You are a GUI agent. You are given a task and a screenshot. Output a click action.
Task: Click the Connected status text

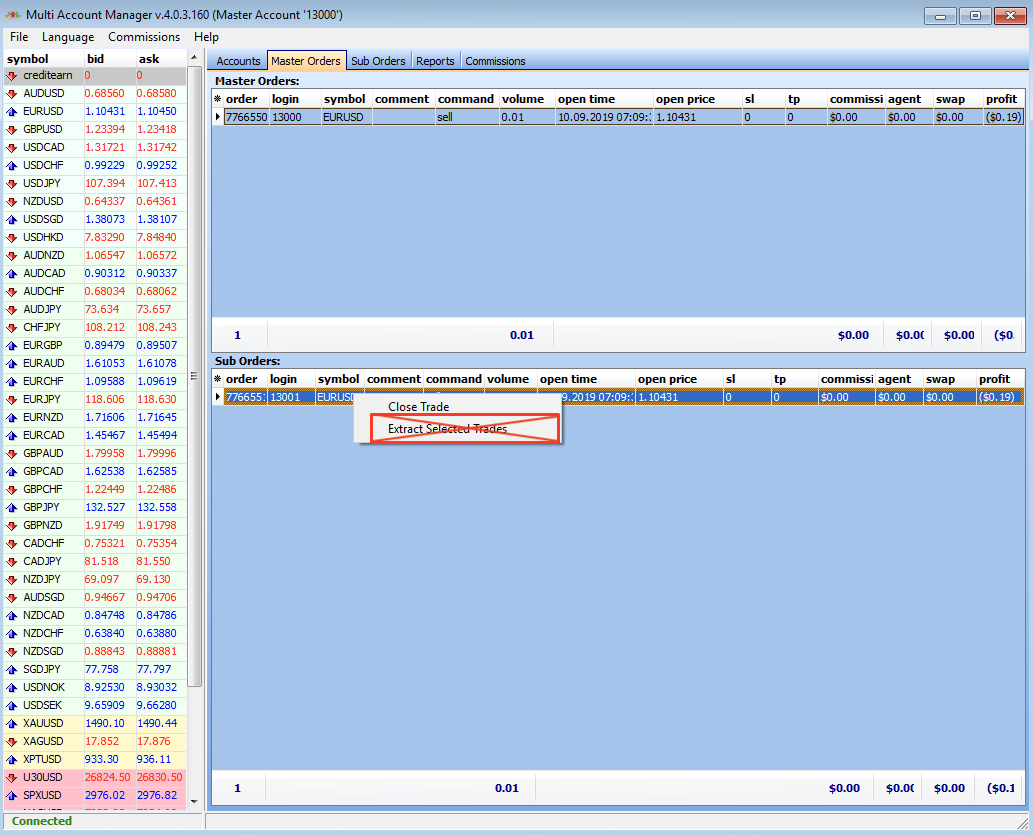tap(42, 821)
